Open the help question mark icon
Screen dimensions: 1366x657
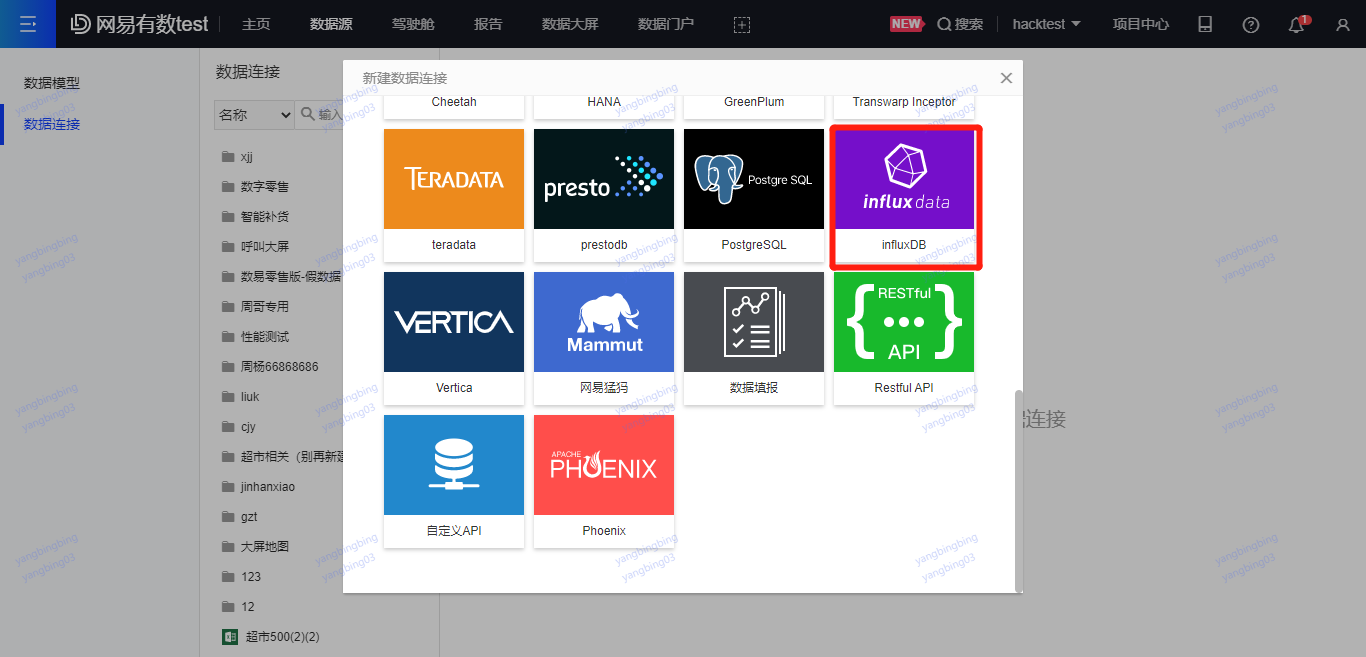tap(1251, 24)
